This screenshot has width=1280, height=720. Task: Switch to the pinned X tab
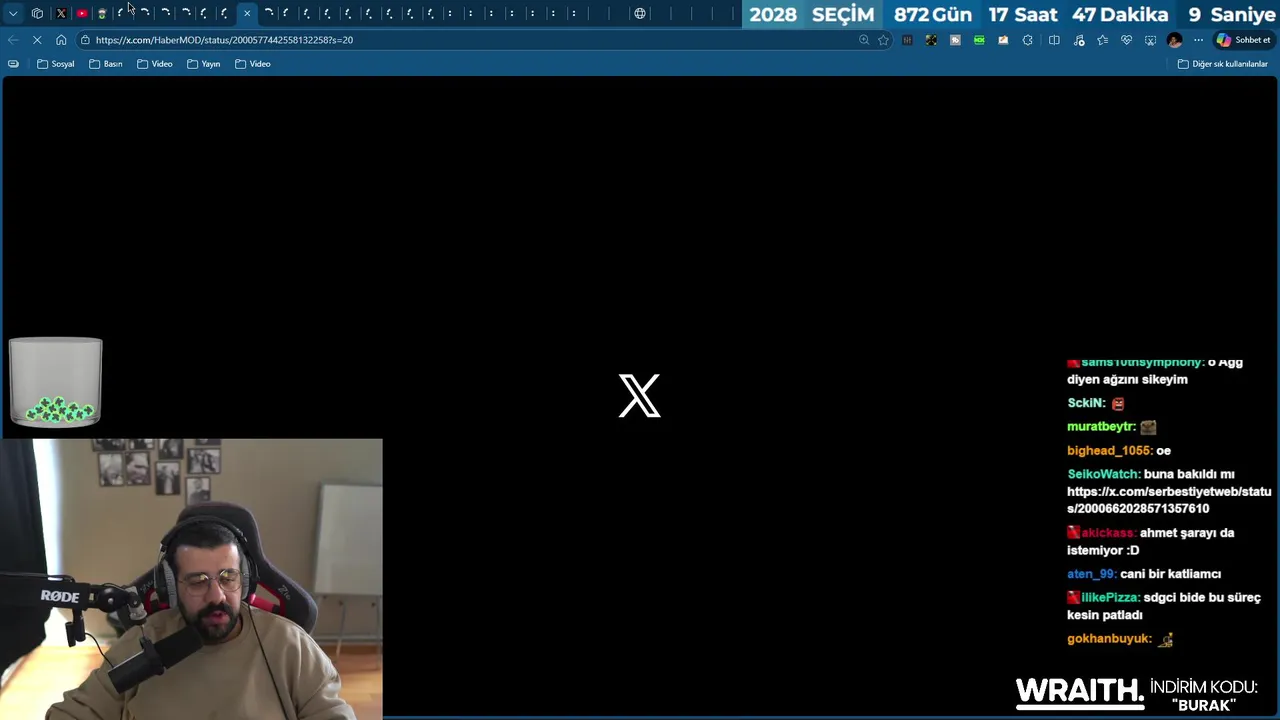61,14
